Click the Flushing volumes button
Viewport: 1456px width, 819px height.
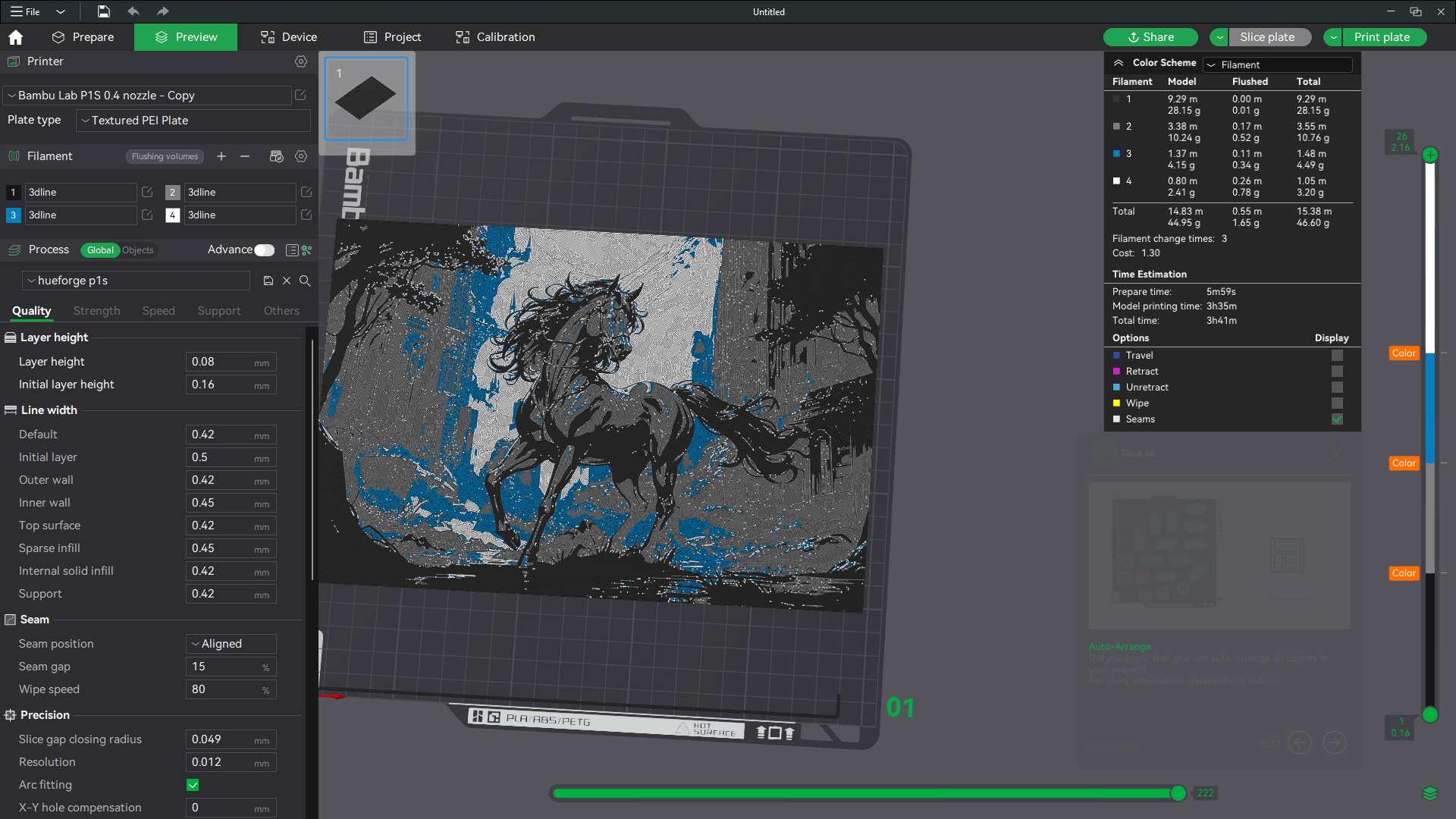pos(165,156)
